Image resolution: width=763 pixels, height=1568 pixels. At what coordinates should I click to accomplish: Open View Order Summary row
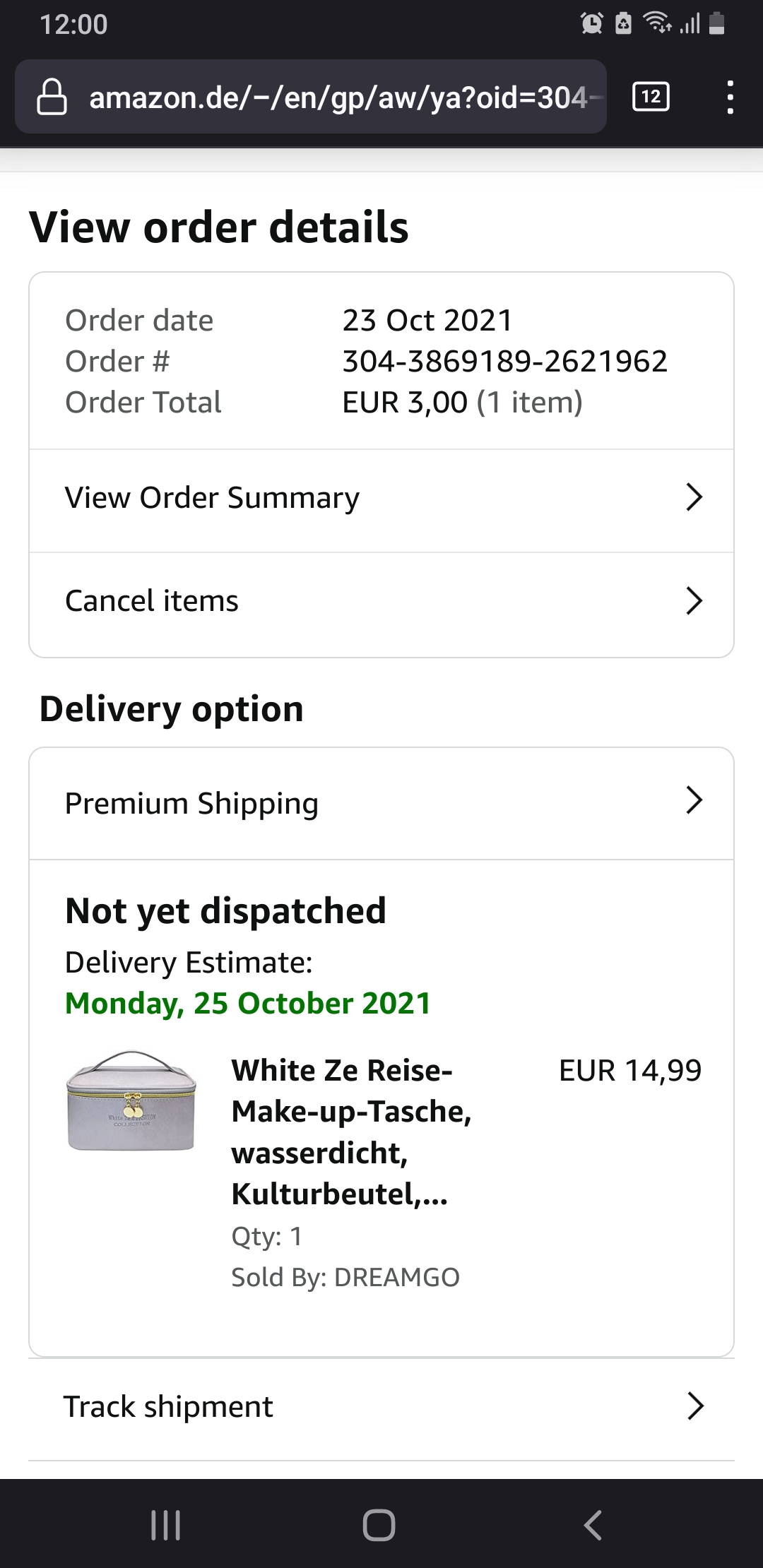(x=212, y=498)
